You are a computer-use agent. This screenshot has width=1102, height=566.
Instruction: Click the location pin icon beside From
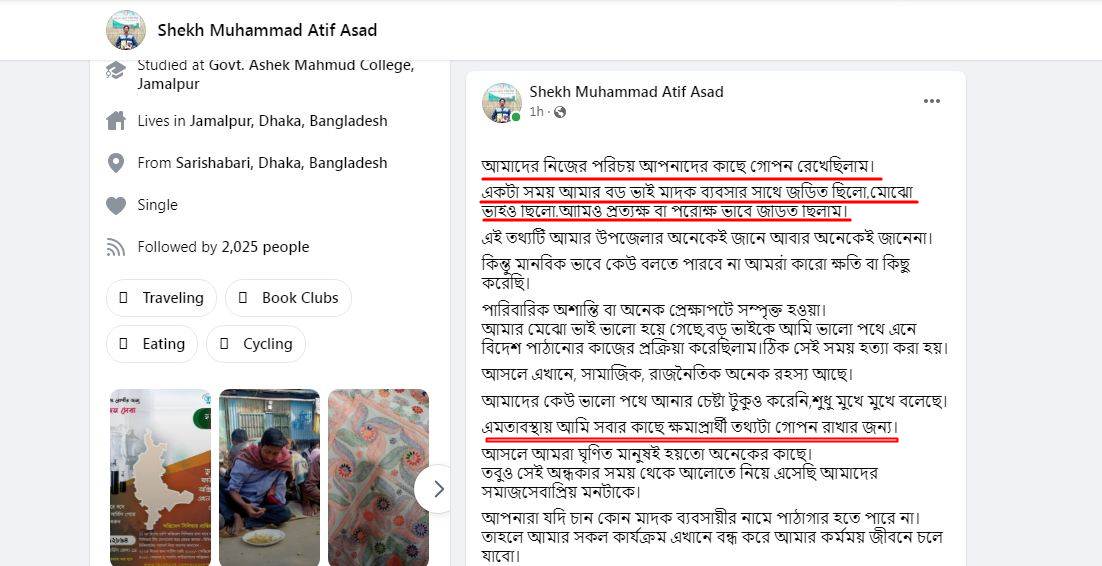click(116, 163)
